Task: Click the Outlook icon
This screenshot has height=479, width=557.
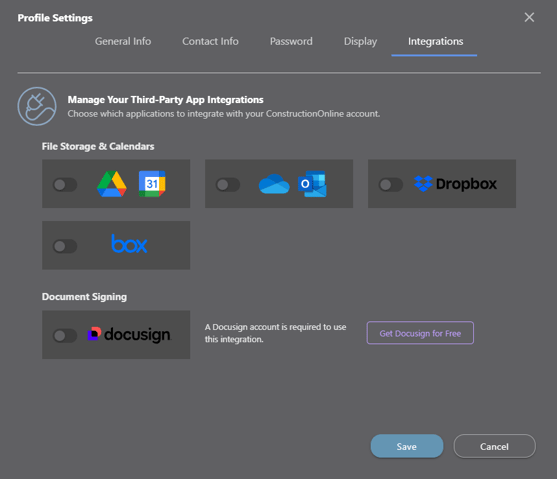Action: (x=312, y=184)
